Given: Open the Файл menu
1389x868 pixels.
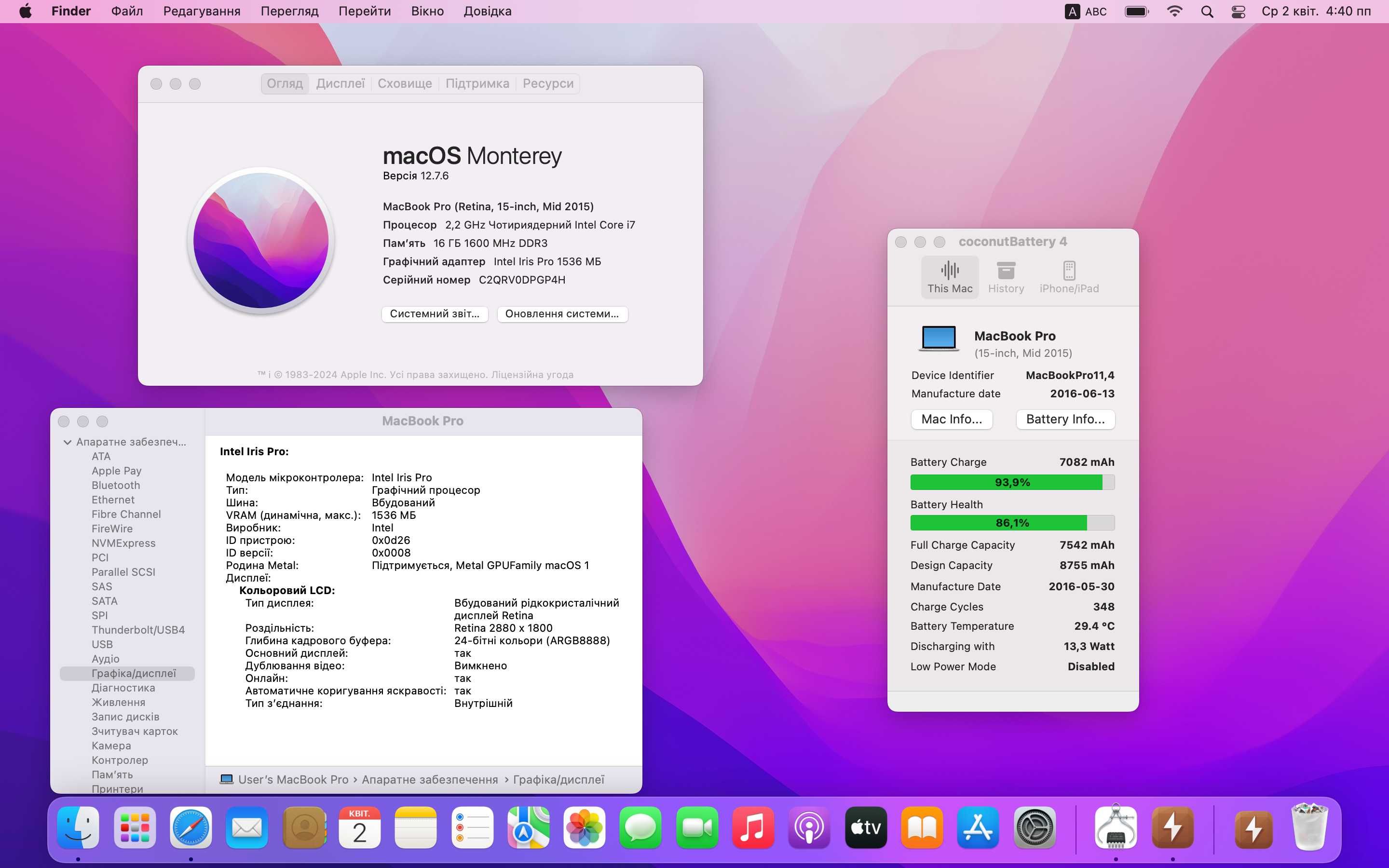Looking at the screenshot, I should 127,12.
